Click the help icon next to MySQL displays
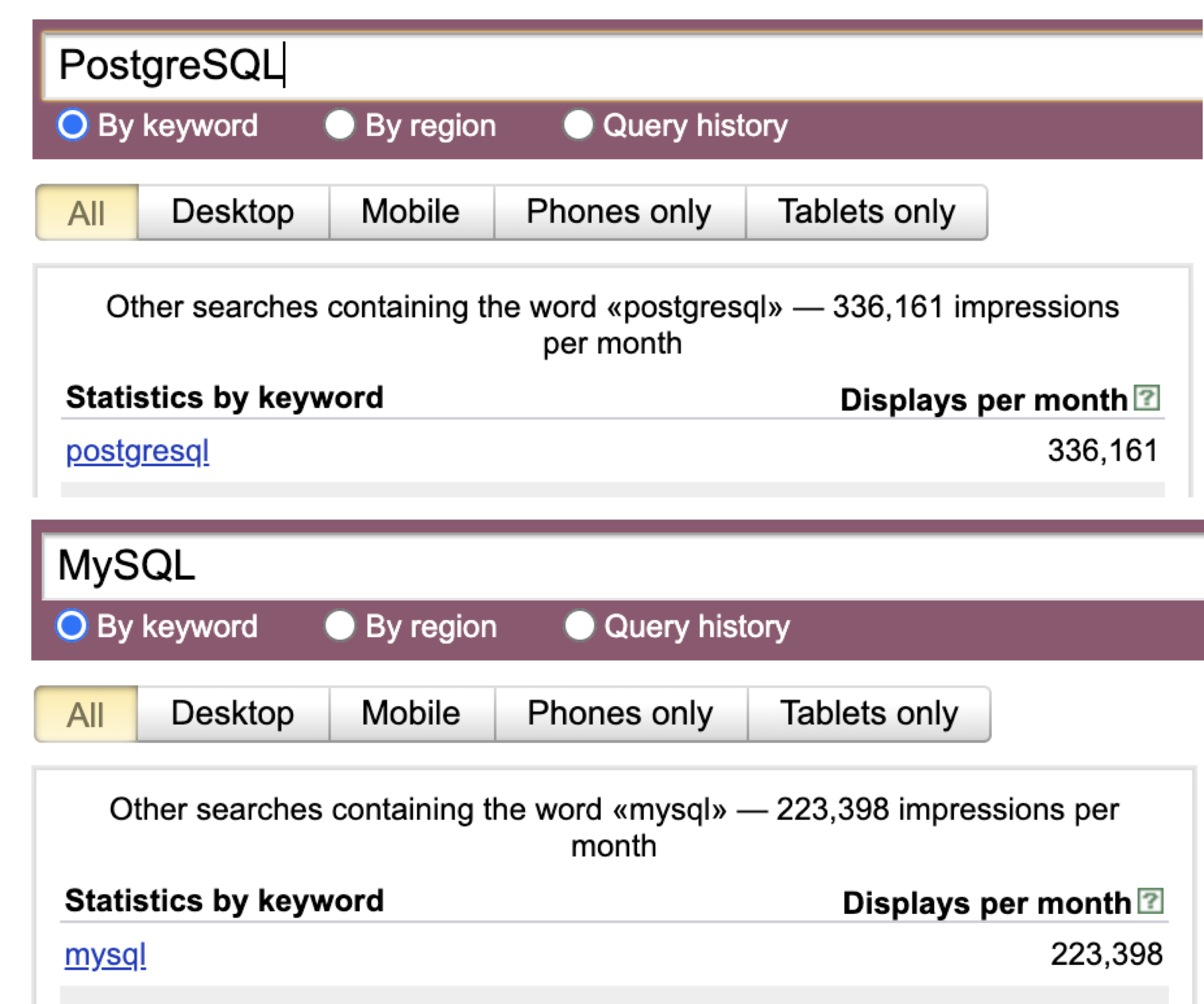This screenshot has height=1004, width=1204. 1149,902
